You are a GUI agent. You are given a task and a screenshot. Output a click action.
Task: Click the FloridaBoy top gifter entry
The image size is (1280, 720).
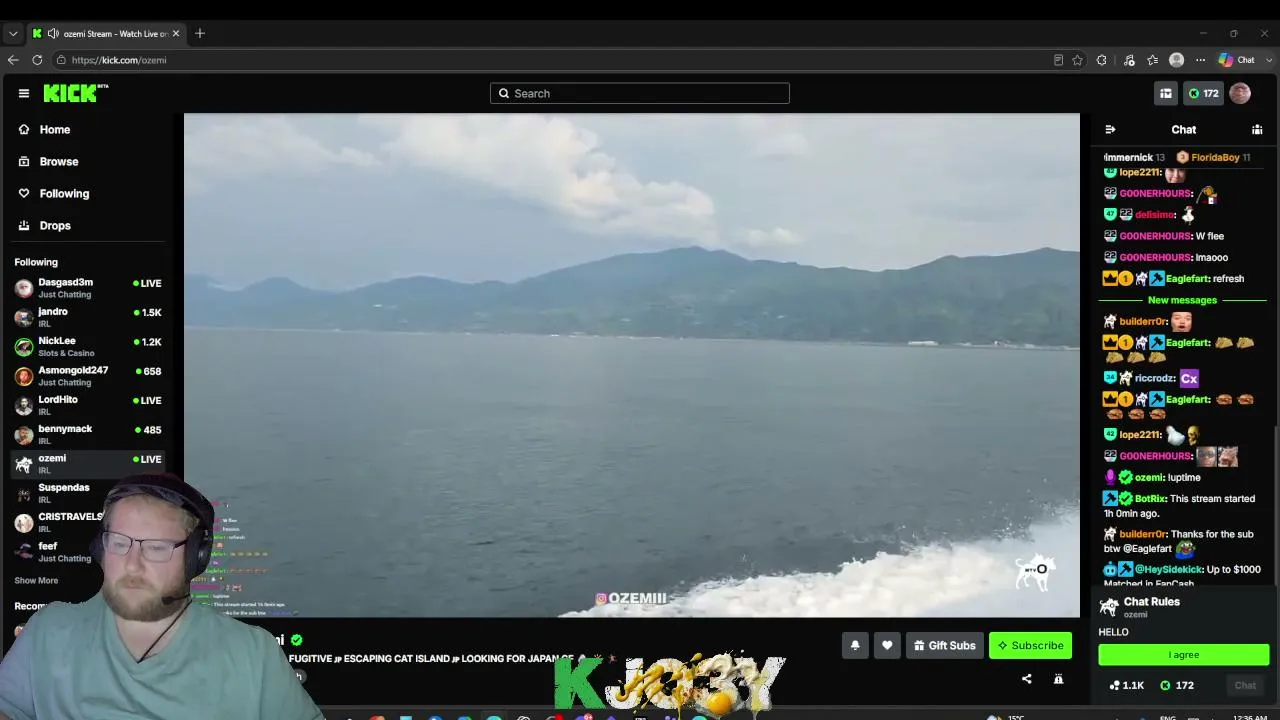[1213, 158]
